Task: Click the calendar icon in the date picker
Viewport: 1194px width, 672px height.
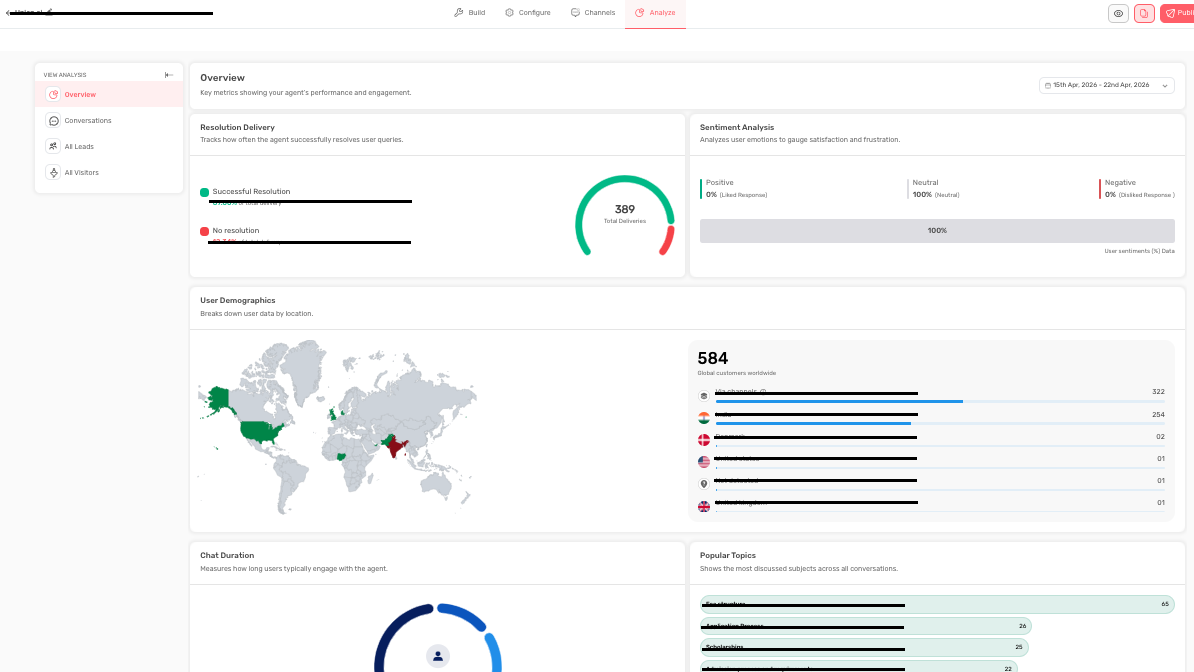Action: tap(1048, 85)
